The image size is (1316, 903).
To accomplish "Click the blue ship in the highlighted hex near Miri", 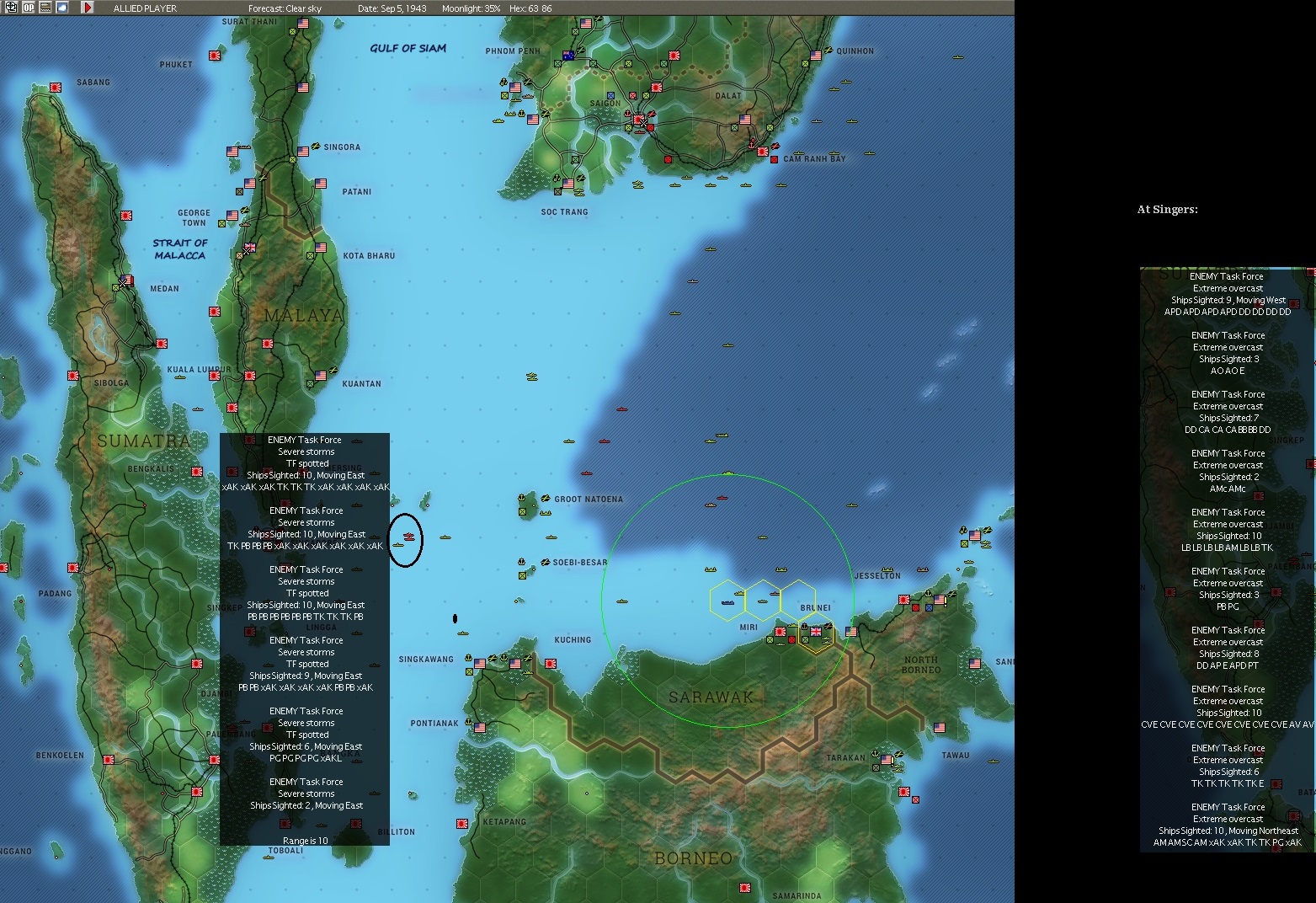I will 727,603.
